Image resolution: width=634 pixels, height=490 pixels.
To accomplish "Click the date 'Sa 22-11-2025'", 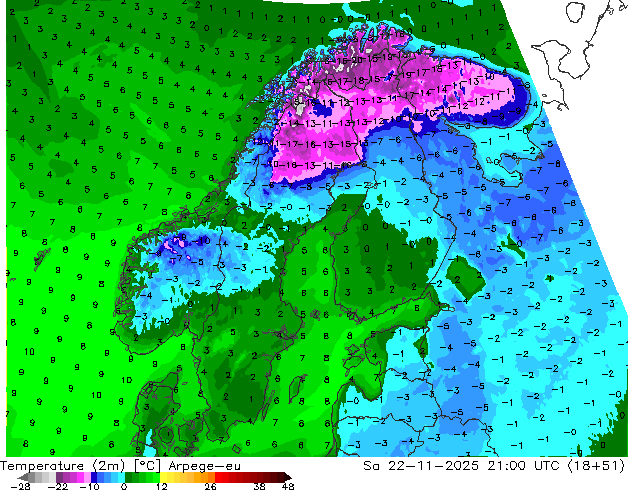I will tap(421, 466).
